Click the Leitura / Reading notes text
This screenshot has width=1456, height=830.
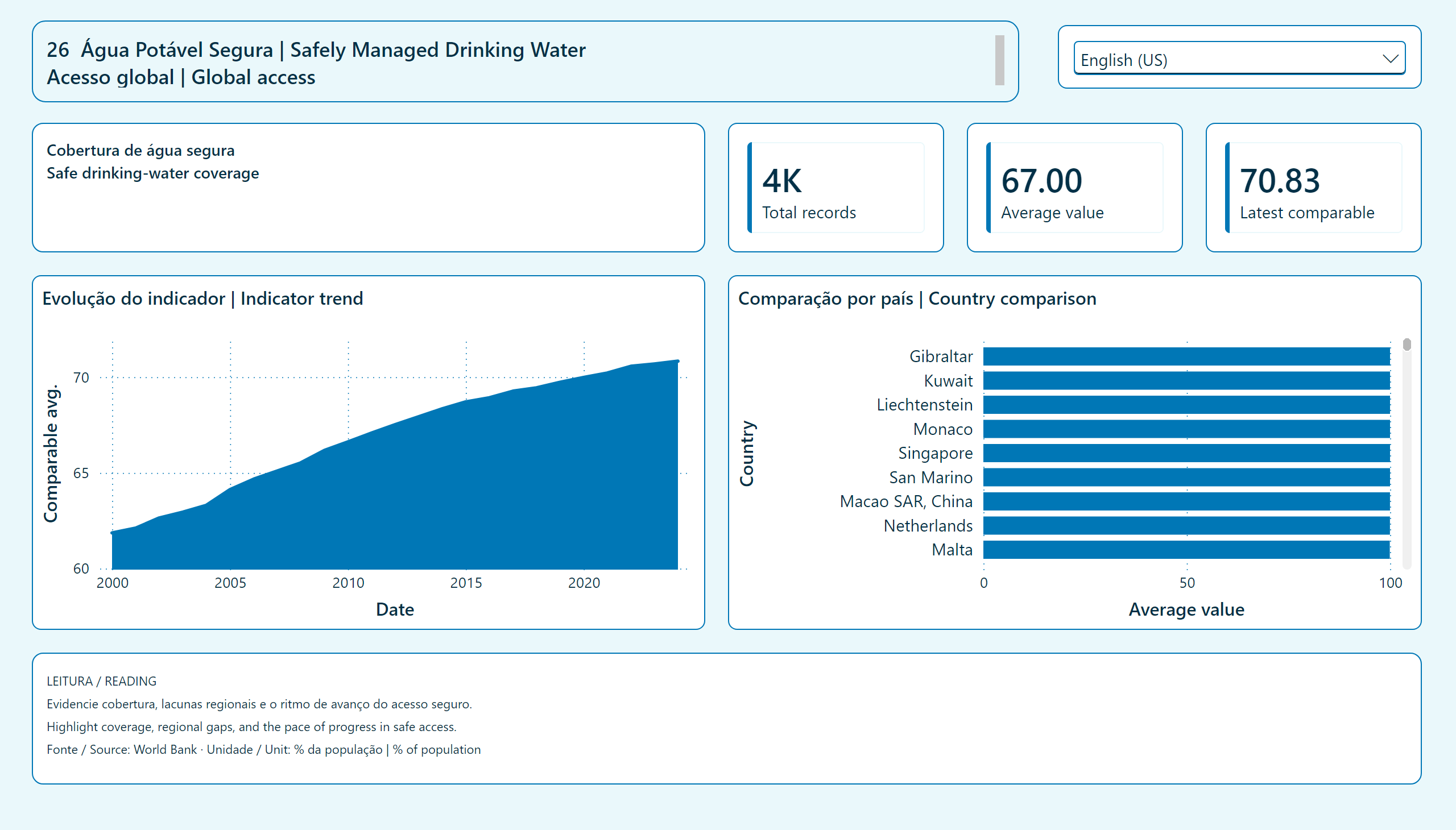coord(263,715)
